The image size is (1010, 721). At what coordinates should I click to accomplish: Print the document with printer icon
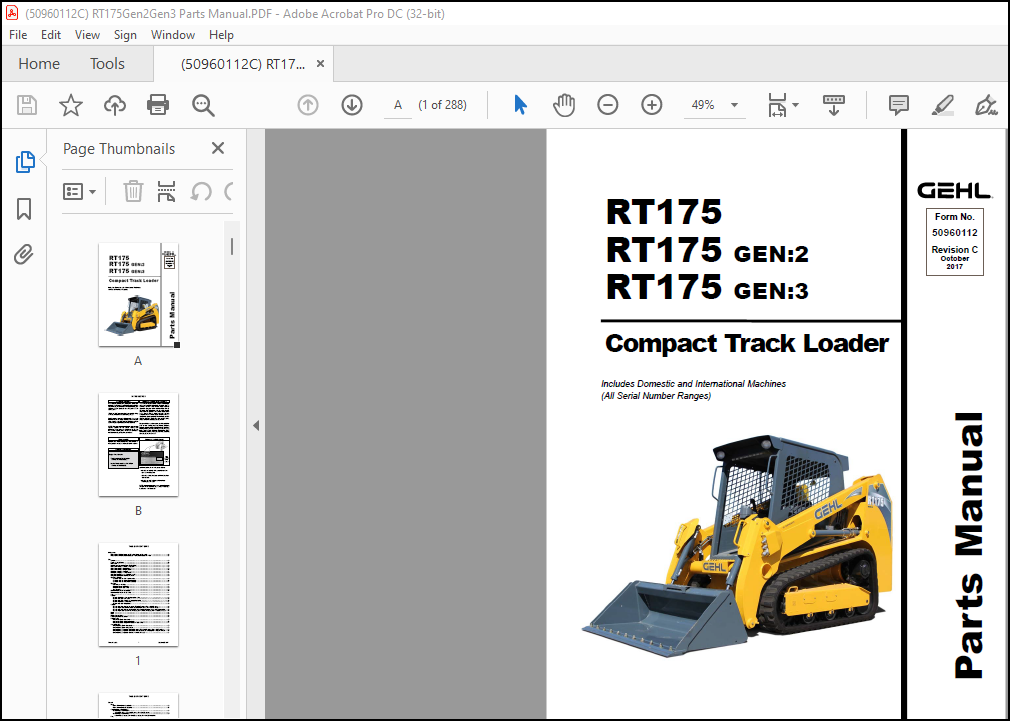[x=158, y=105]
